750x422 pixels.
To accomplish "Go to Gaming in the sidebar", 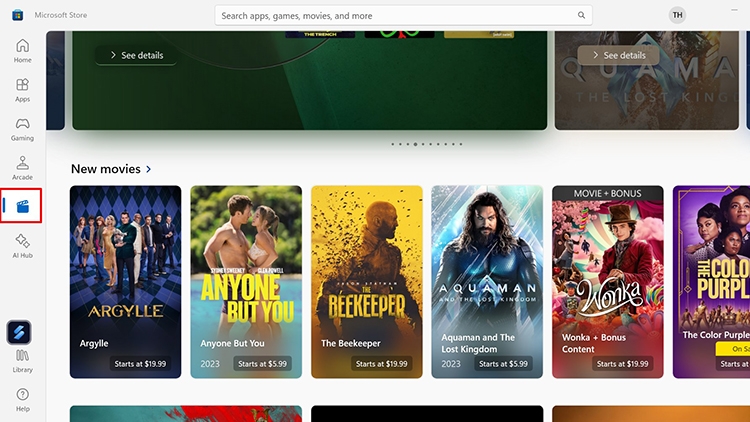I will click(22, 129).
